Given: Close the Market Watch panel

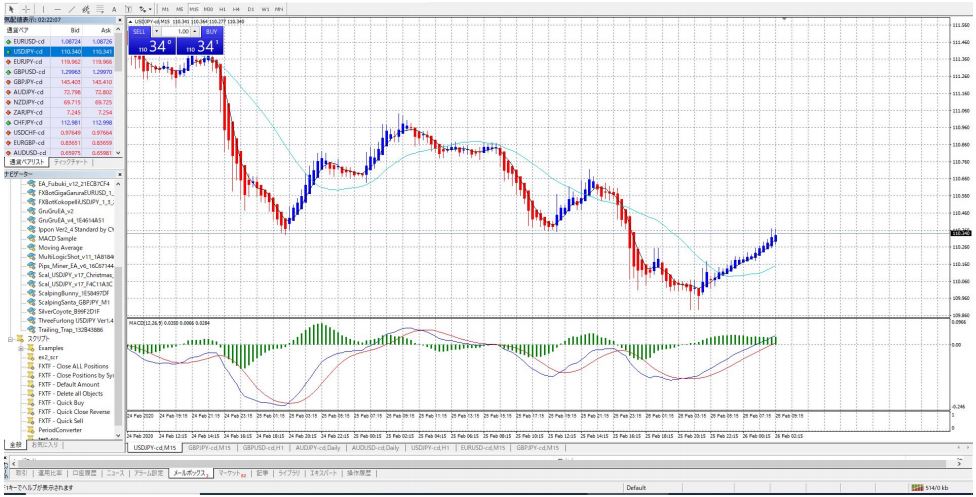Looking at the screenshot, I should coord(120,20).
